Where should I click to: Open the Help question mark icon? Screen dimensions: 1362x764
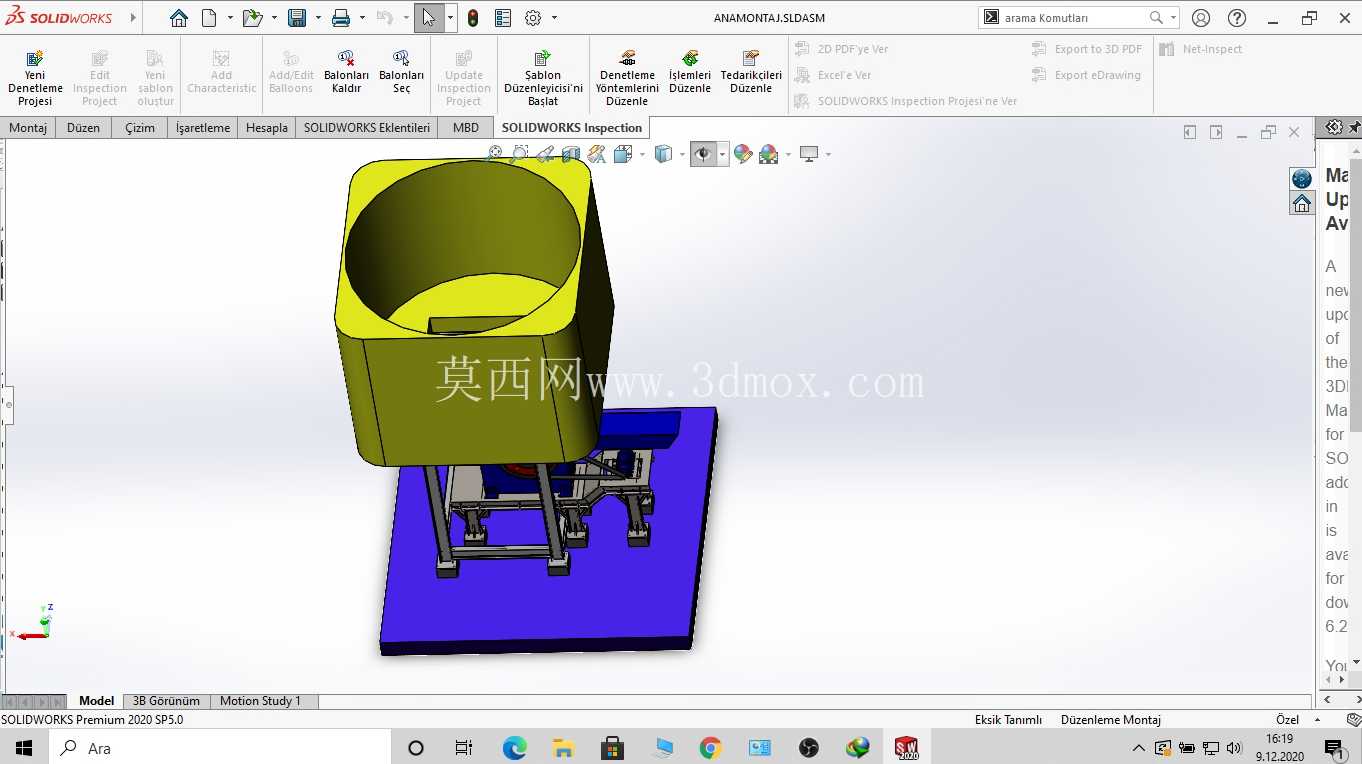(x=1237, y=18)
